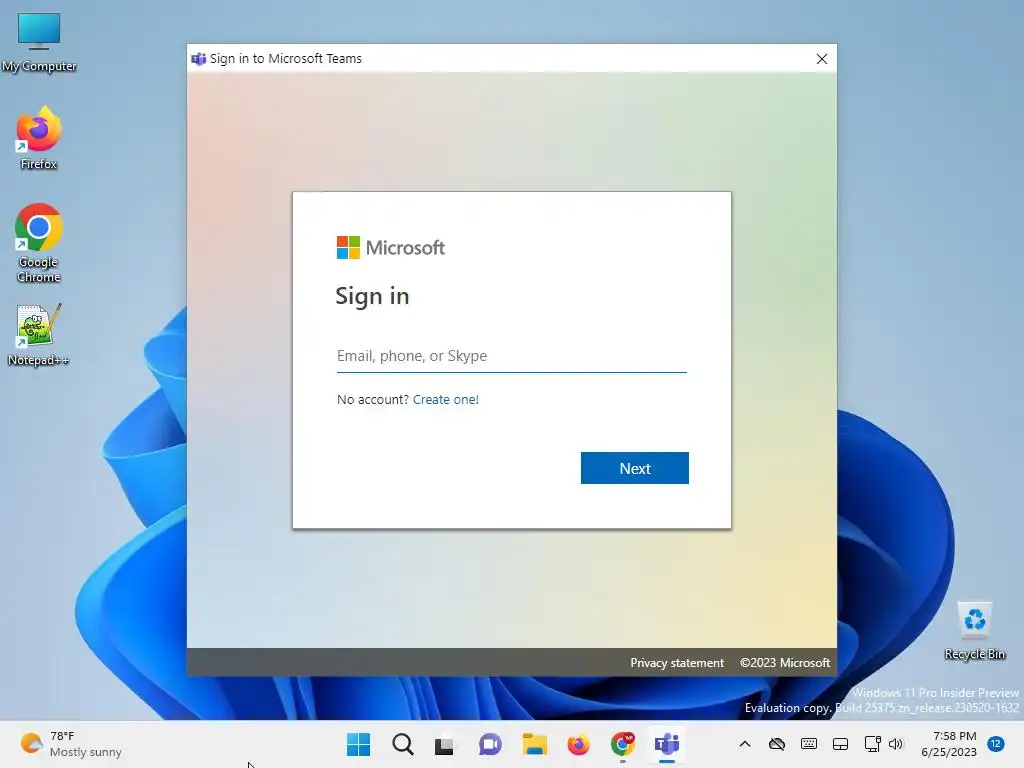Viewport: 1024px width, 768px height.
Task: Open taskbar Search
Action: pyautogui.click(x=402, y=744)
